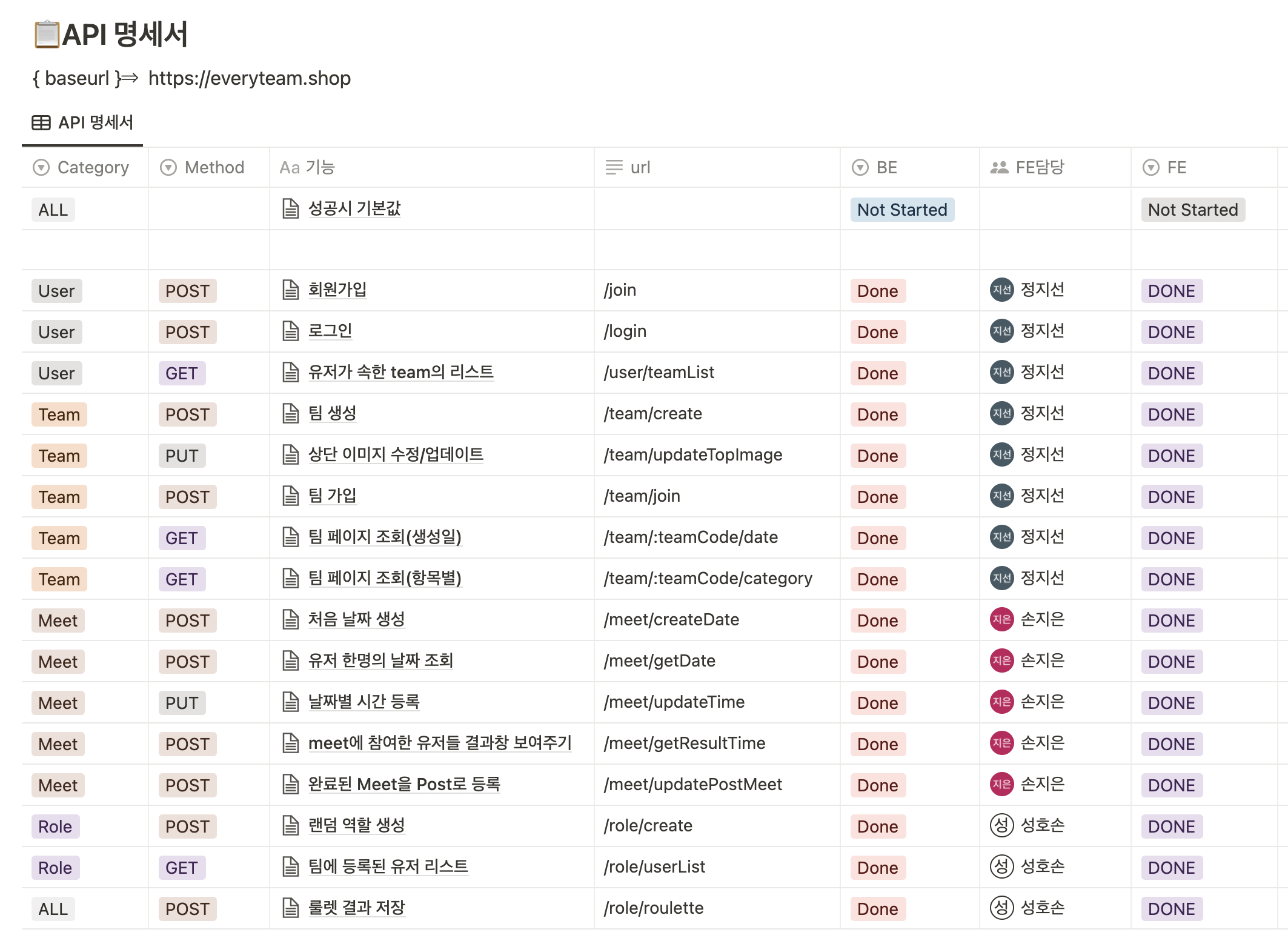Click GET tag in /user/teamList row
Image resolution: width=1288 pixels, height=938 pixels.
[182, 373]
